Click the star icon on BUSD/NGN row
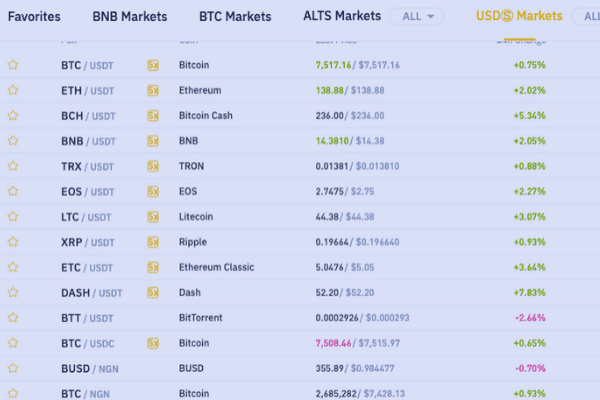 [x=13, y=368]
